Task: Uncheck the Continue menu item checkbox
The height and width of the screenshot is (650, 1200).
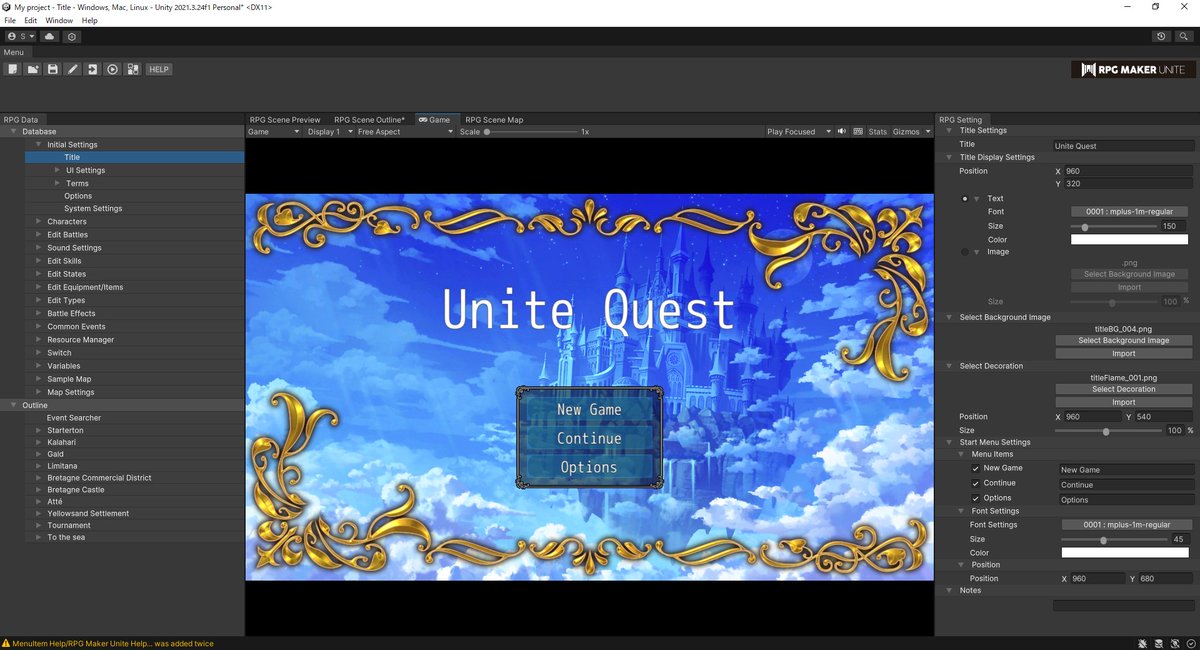Action: (x=974, y=483)
